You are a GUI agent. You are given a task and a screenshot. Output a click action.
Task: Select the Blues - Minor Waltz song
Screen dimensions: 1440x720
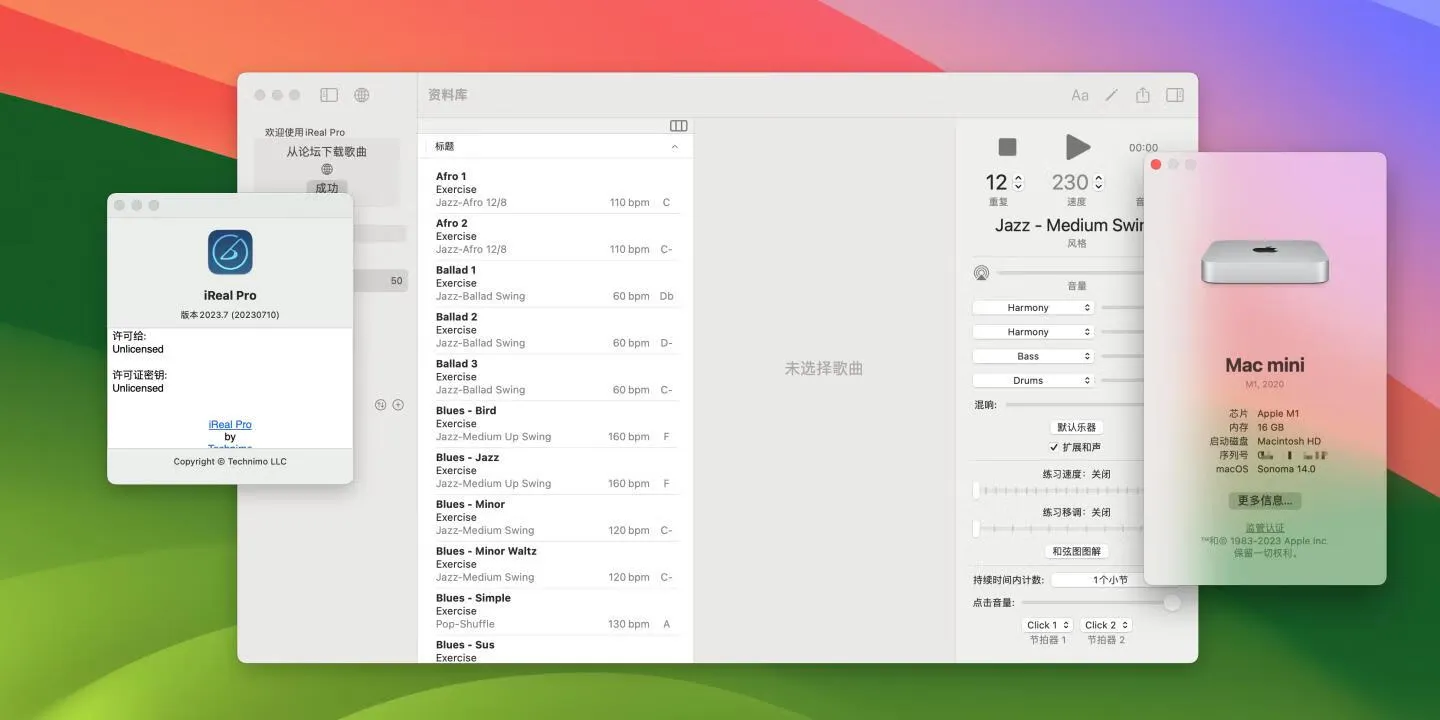pos(554,564)
